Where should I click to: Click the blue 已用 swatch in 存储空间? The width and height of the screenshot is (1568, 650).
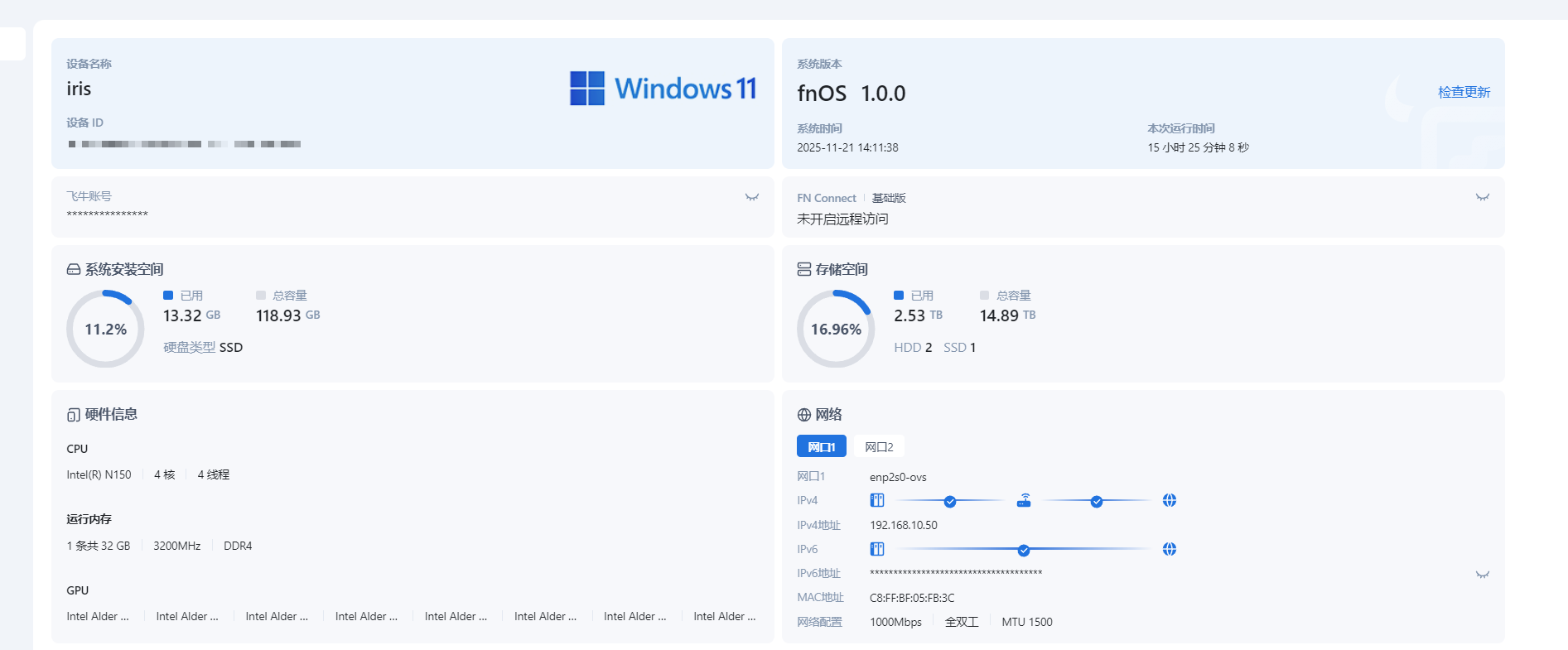899,296
